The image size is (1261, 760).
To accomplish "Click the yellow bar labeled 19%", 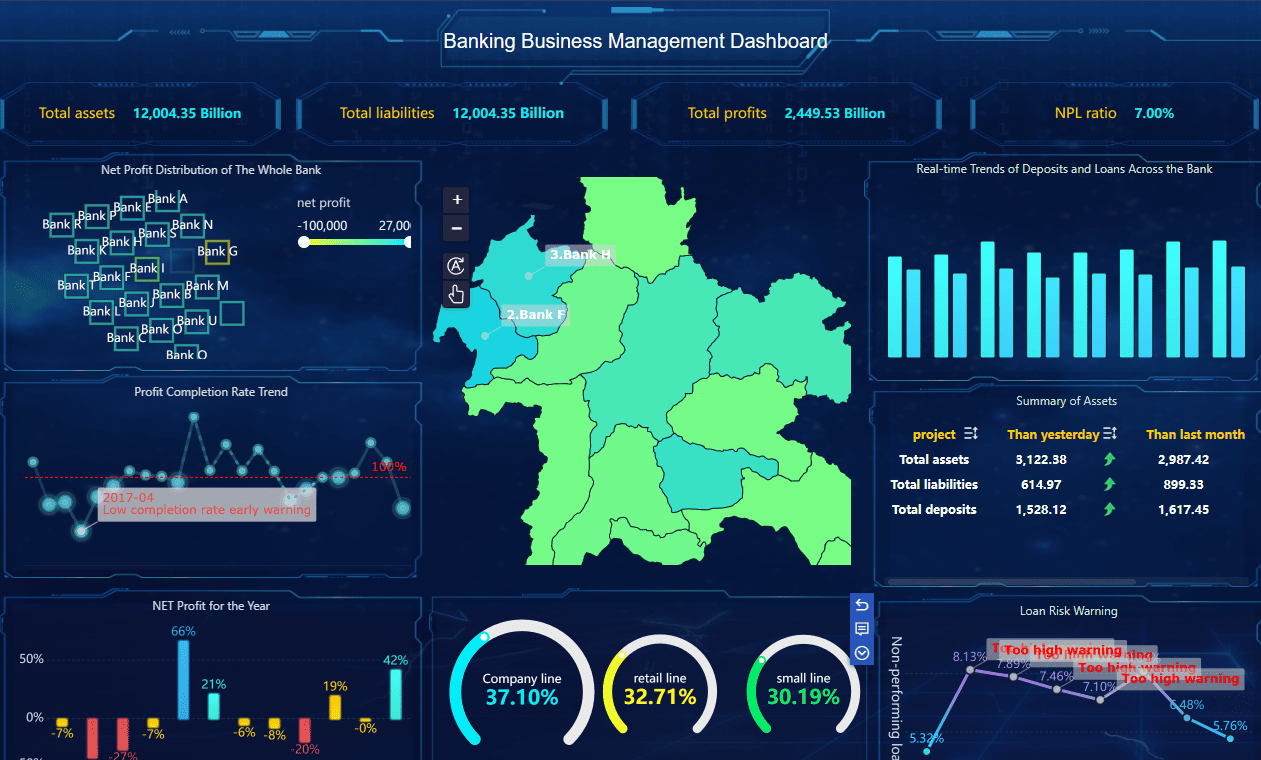I will pyautogui.click(x=335, y=707).
